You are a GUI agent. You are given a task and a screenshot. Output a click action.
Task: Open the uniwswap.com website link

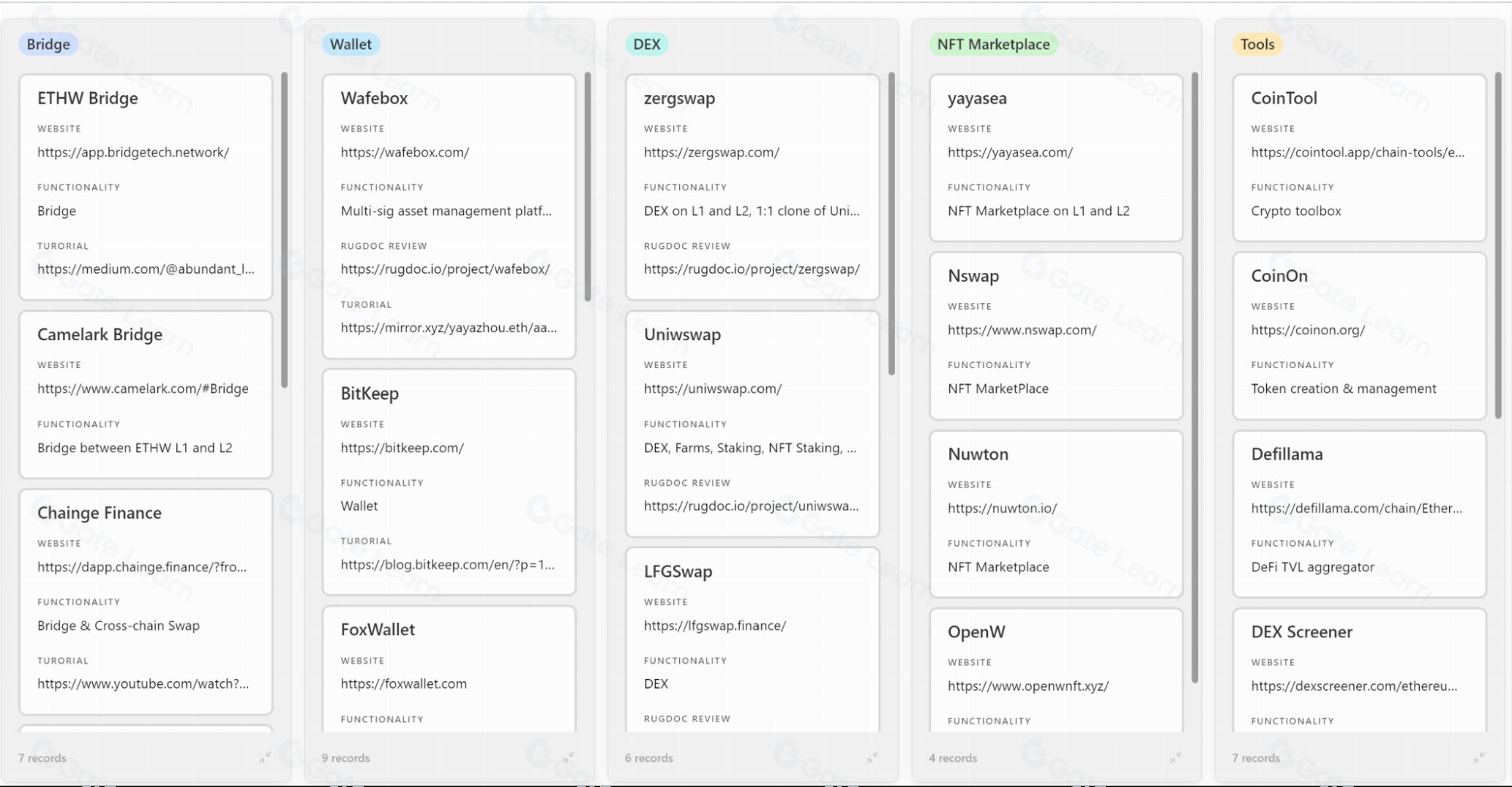[713, 389]
